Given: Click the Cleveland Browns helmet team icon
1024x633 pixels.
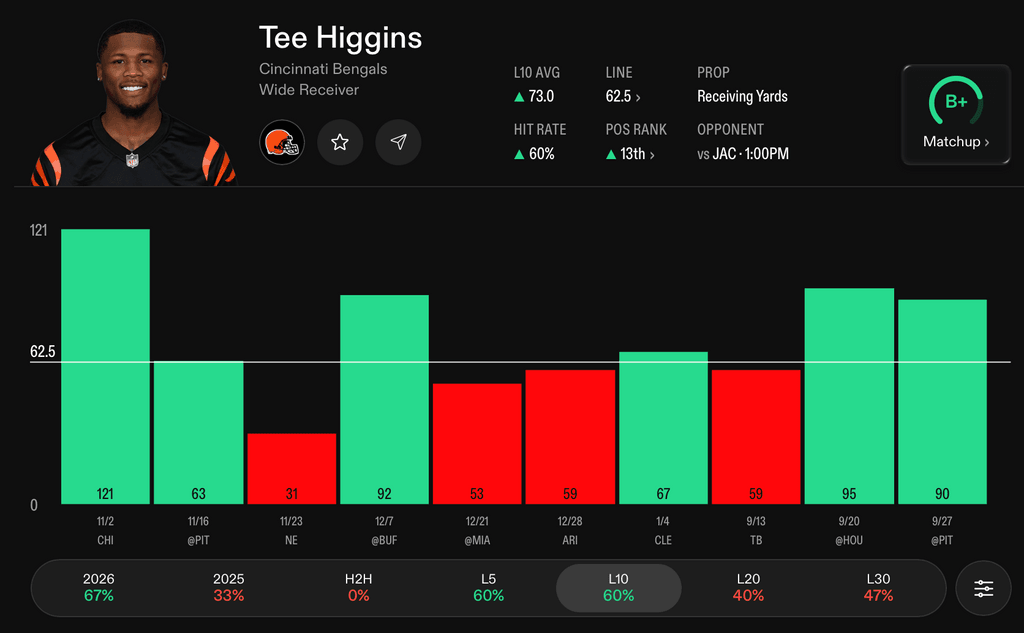Looking at the screenshot, I should (x=282, y=142).
